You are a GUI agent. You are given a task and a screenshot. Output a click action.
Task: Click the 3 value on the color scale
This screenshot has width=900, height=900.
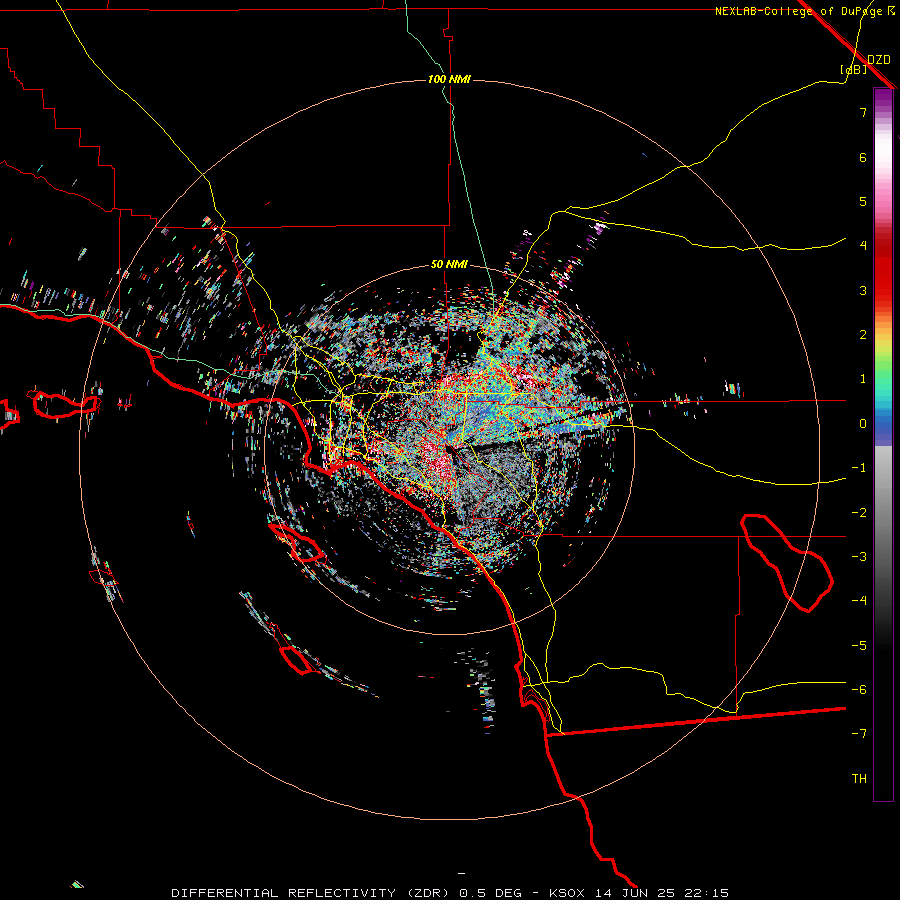point(863,290)
